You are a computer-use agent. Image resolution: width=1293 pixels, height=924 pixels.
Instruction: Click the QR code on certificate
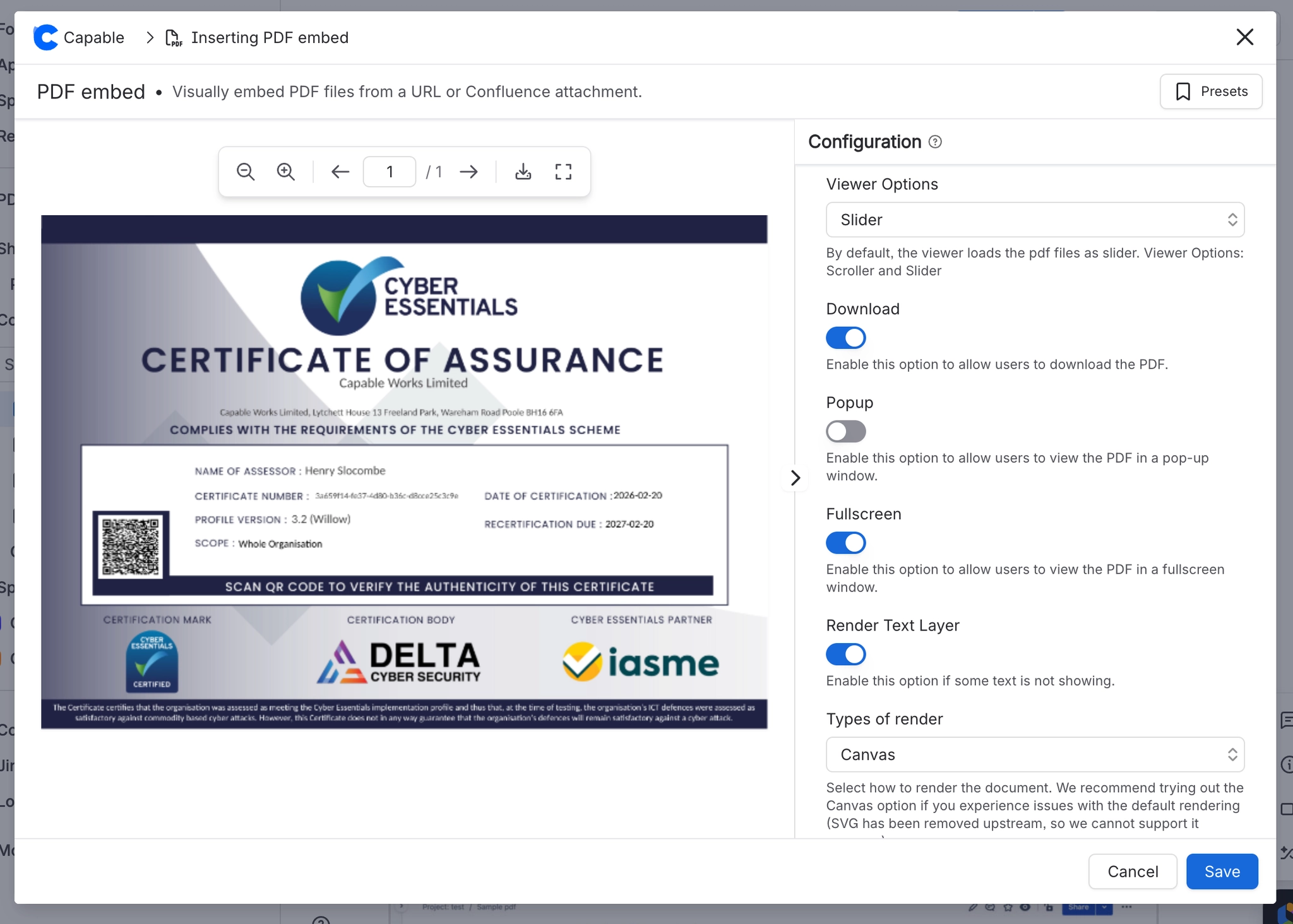[x=131, y=547]
